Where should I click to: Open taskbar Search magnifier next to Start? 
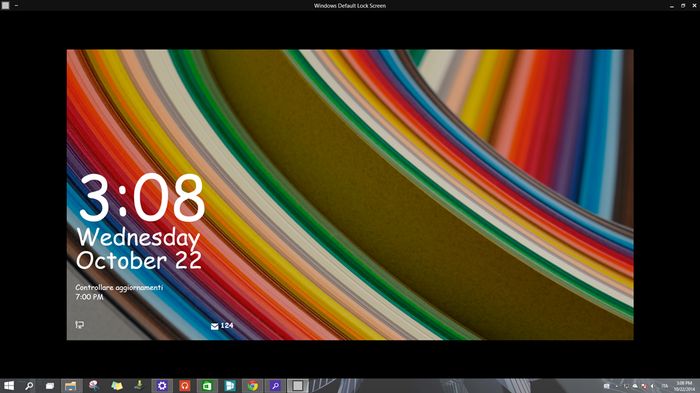point(29,386)
